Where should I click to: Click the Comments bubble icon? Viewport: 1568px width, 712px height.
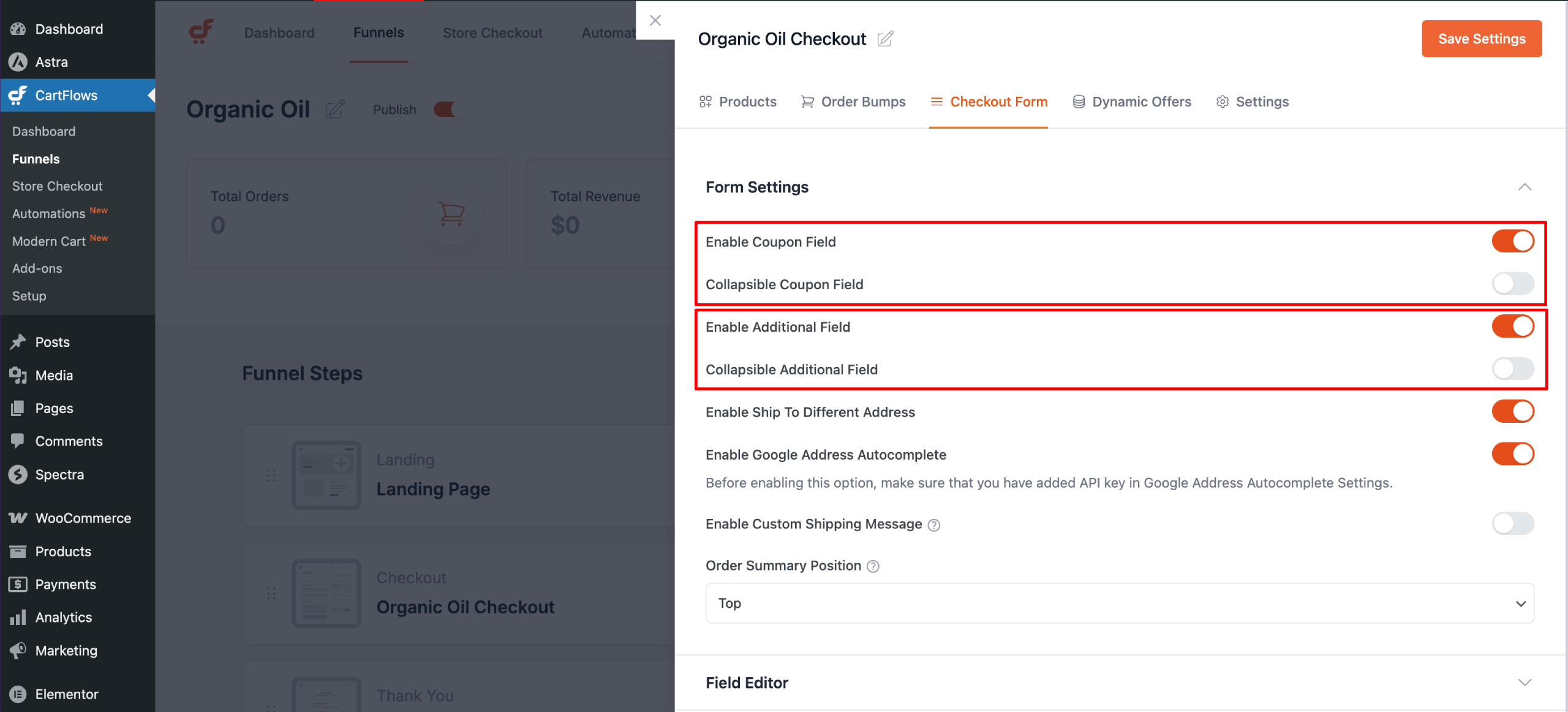(18, 441)
